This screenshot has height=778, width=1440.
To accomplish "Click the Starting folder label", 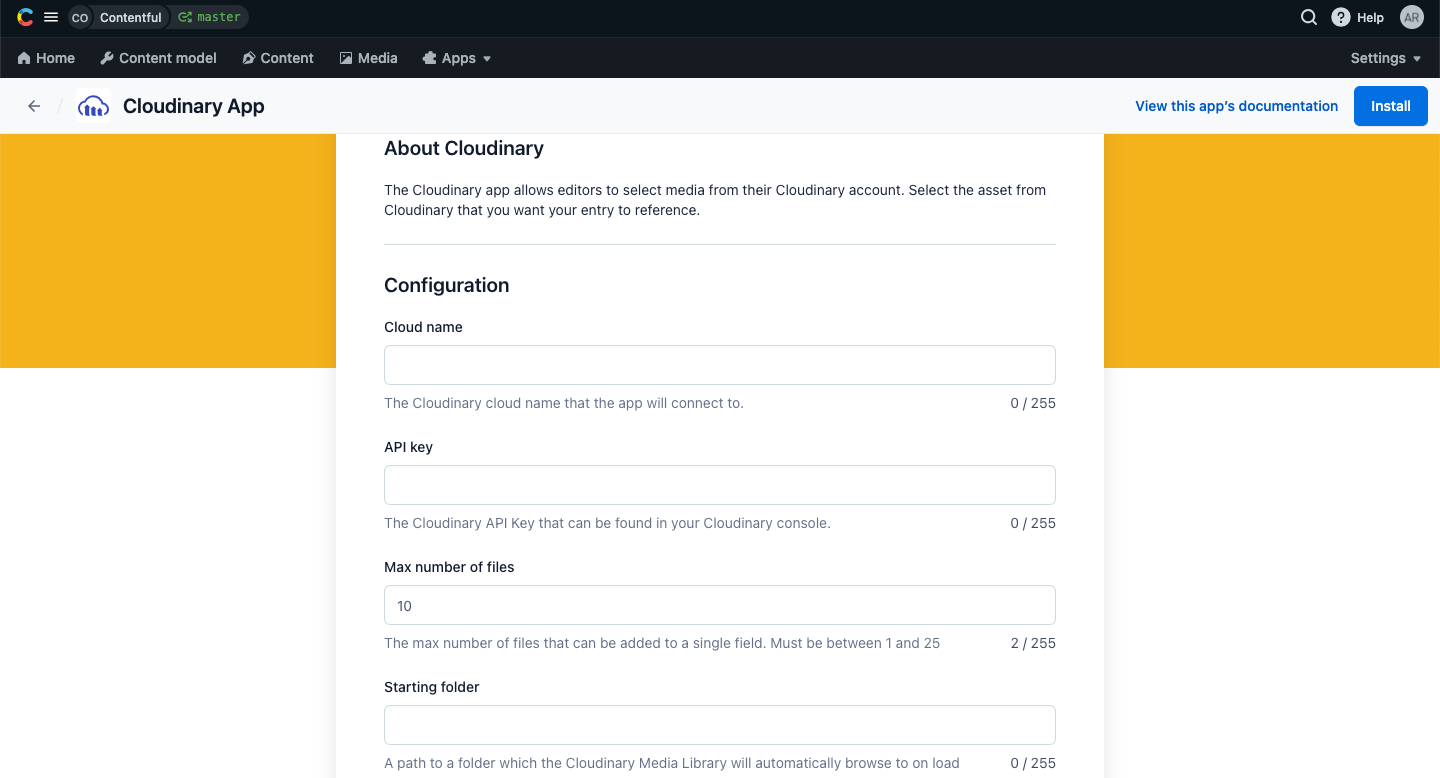I will click(432, 687).
